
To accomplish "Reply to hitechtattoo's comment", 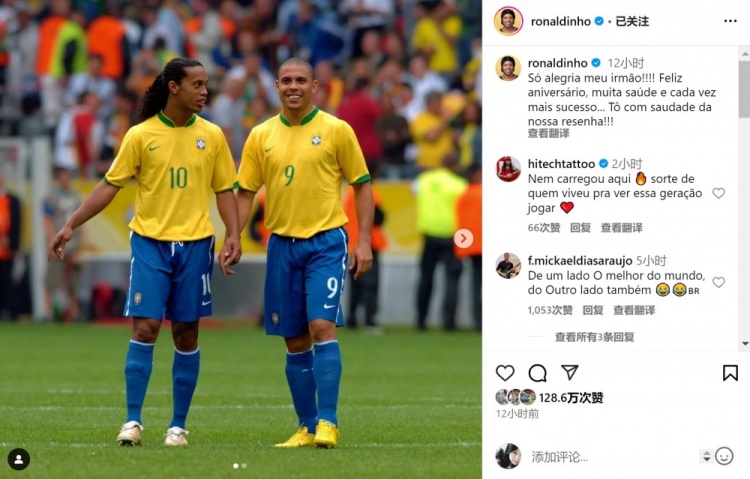I will coord(580,228).
